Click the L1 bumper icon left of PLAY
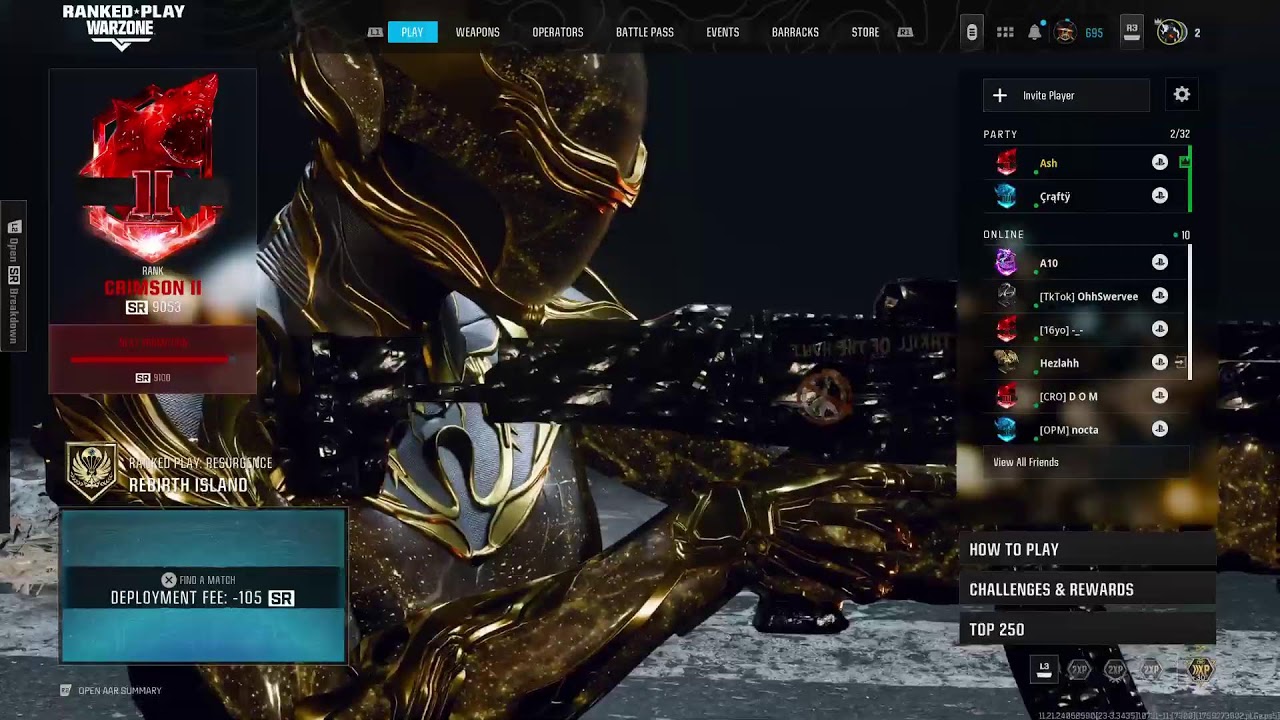This screenshot has width=1280, height=720. tap(375, 32)
